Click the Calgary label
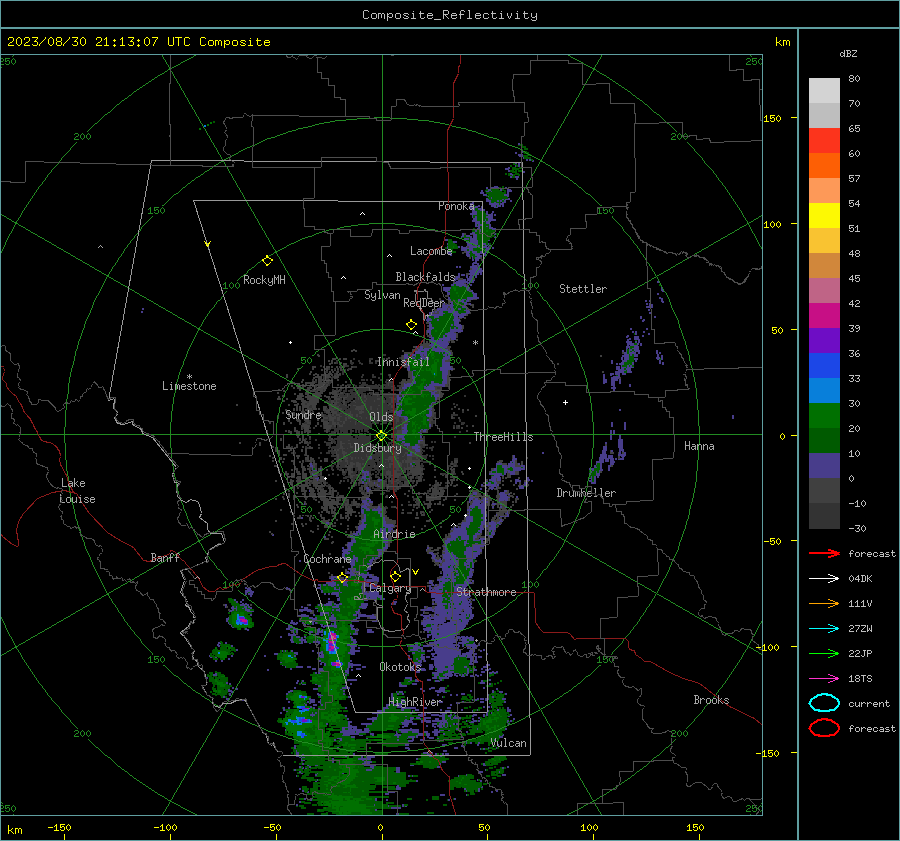The height and width of the screenshot is (841, 900). [x=390, y=588]
